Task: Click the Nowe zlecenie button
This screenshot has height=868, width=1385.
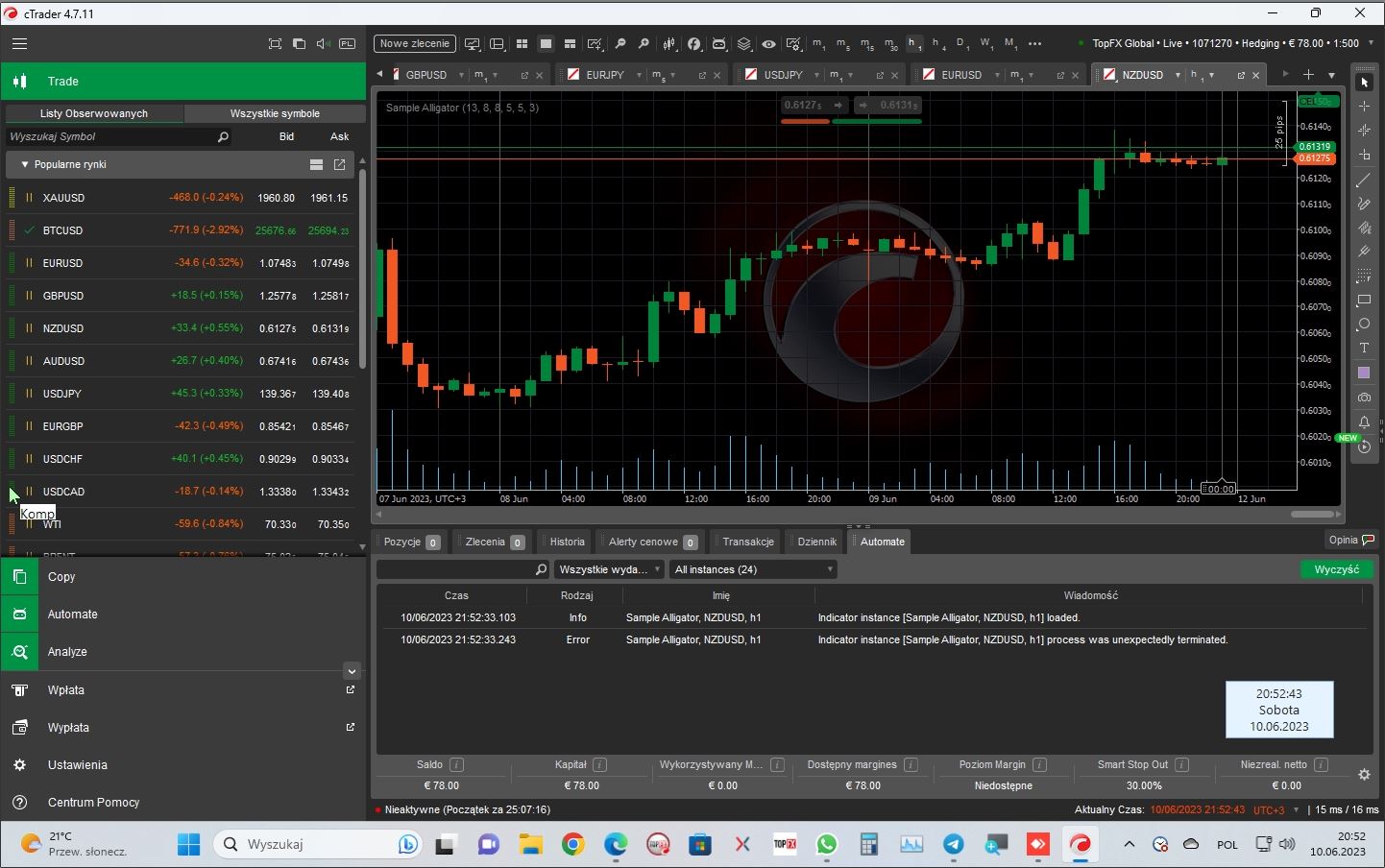Action: pos(415,43)
